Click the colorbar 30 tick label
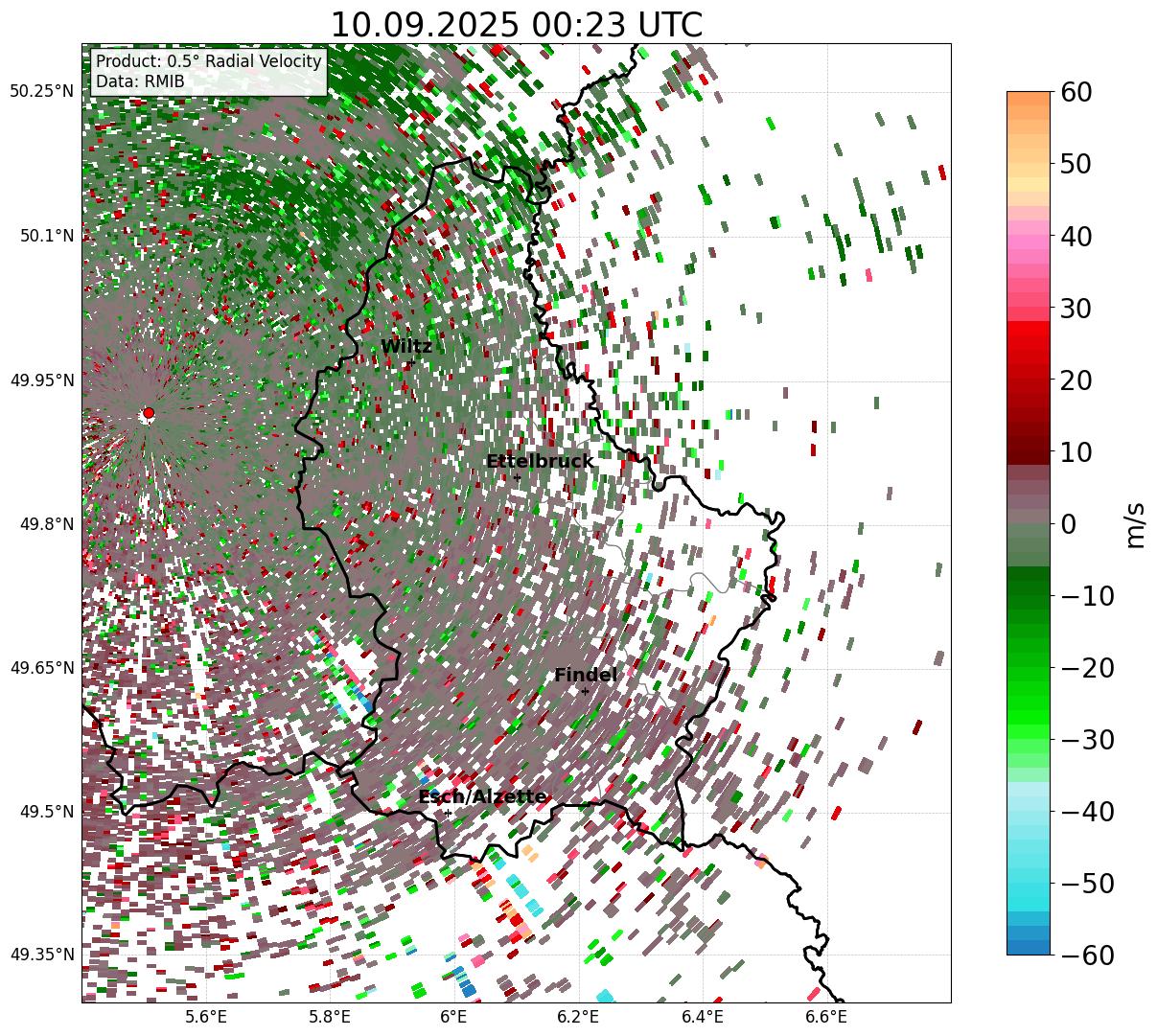The image size is (1157, 1036). click(x=1076, y=309)
